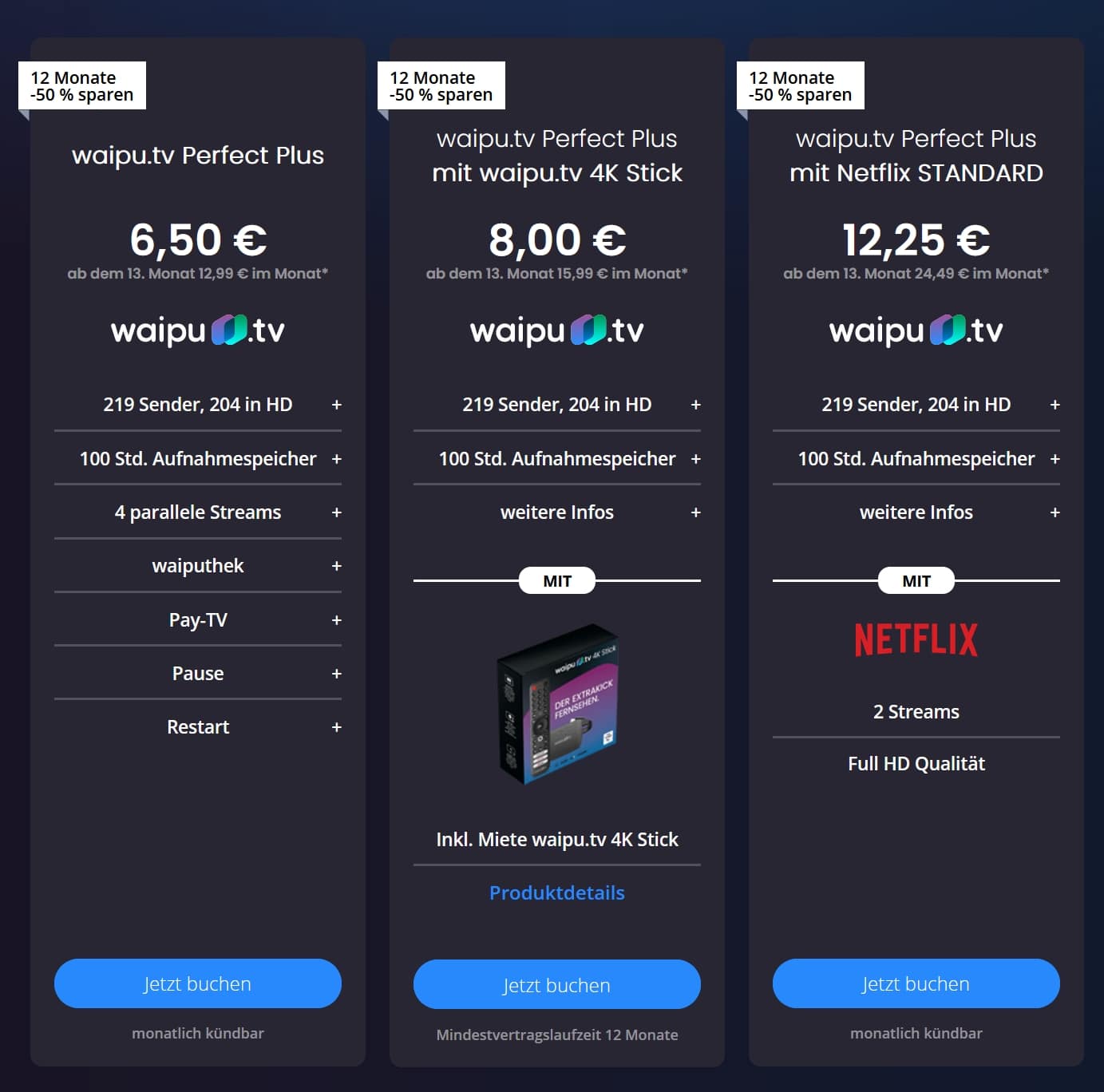Expand the Pause feature row

198,674
